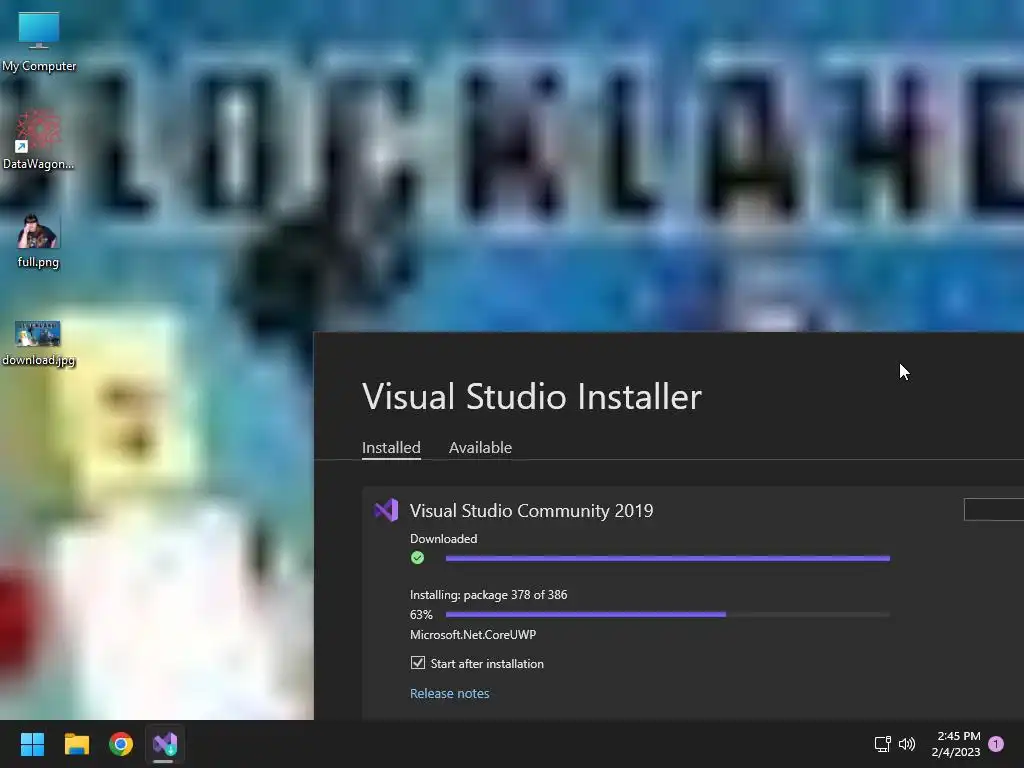1024x768 pixels.
Task: Select the DataWagon desktop shortcut
Action: [39, 139]
